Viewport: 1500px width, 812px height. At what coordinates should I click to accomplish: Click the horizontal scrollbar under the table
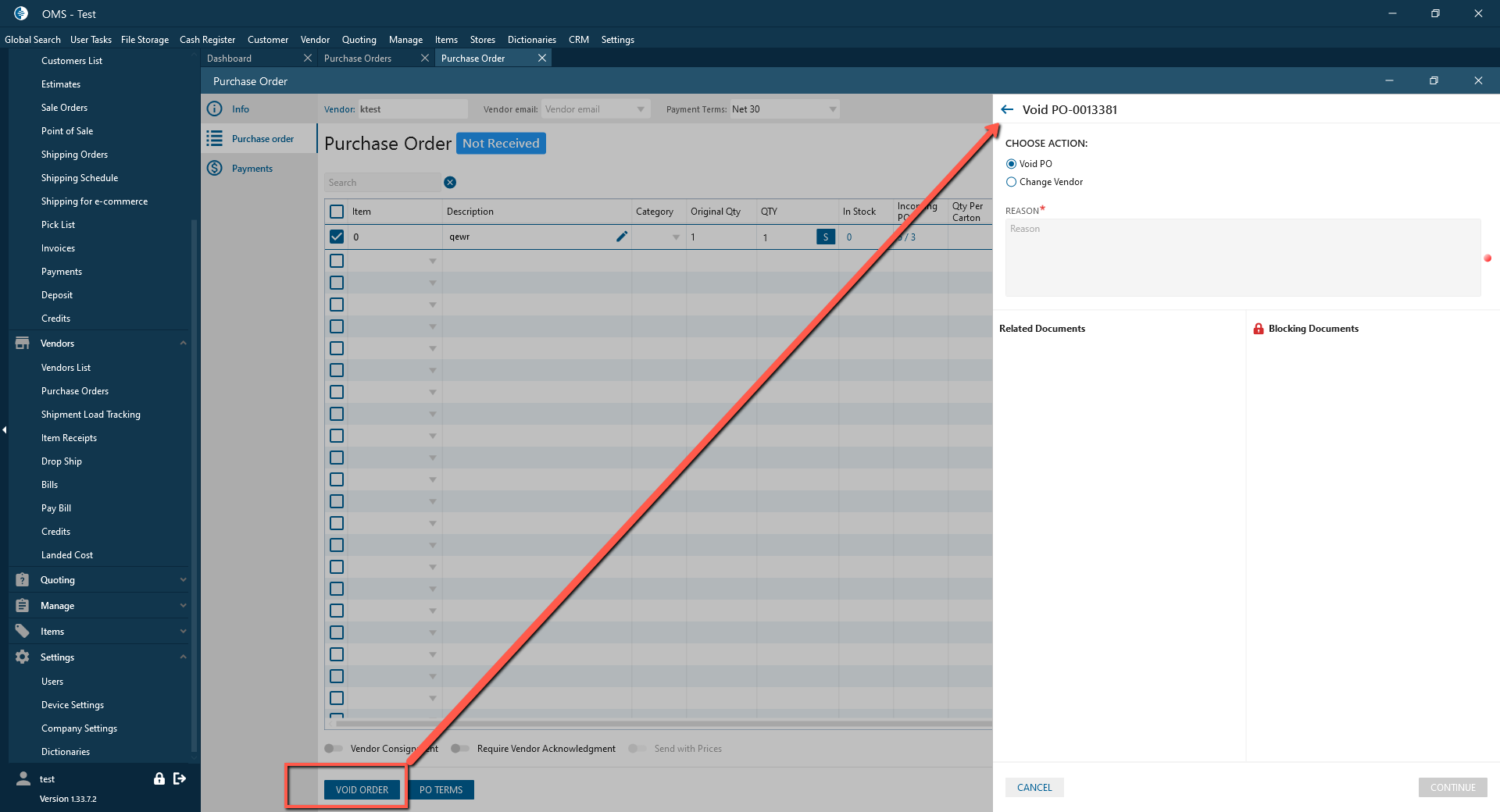click(x=662, y=724)
